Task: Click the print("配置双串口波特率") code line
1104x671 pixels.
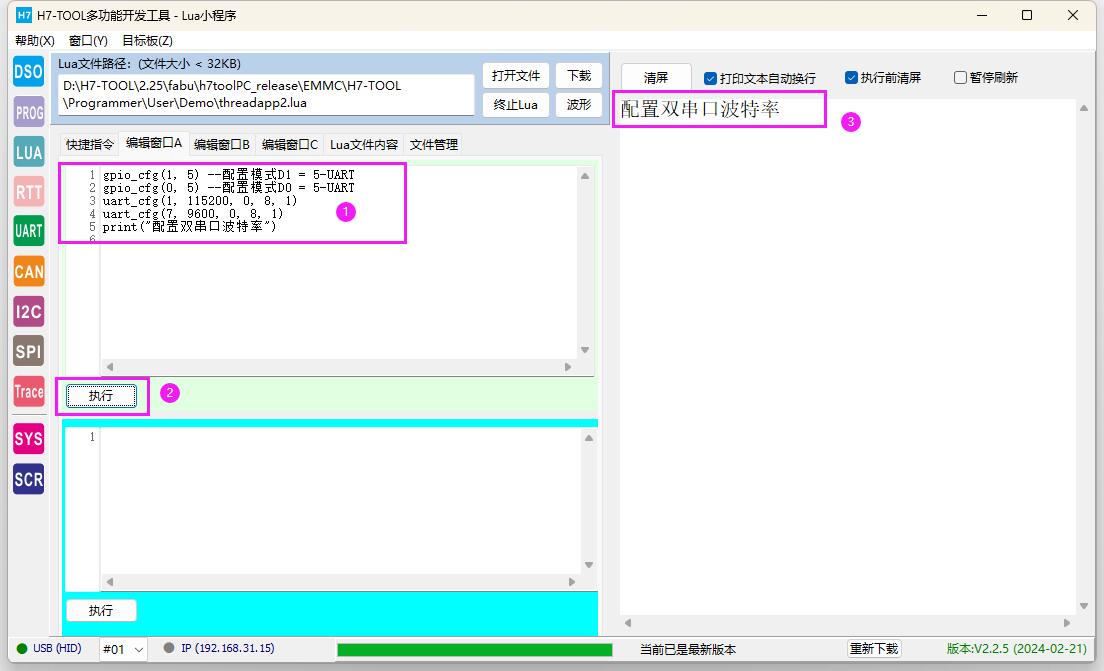Action: click(189, 227)
